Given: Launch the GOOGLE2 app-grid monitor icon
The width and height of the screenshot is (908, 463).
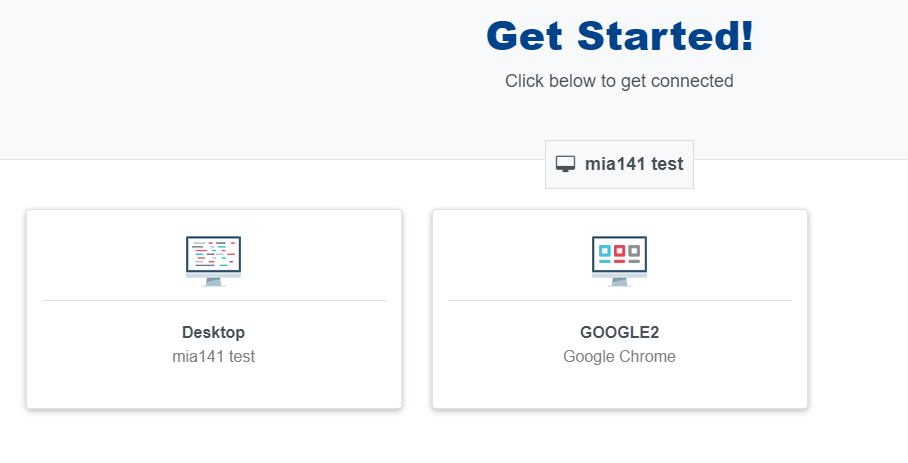Looking at the screenshot, I should click(x=619, y=261).
